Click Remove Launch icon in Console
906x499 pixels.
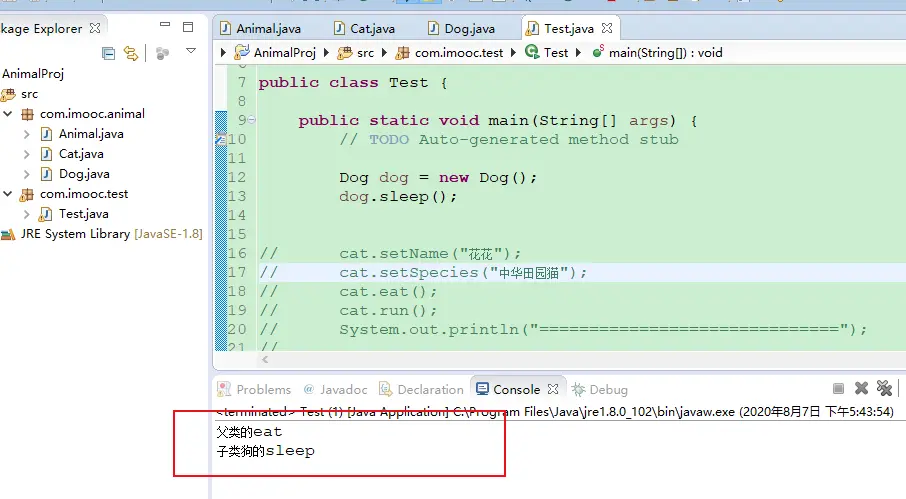pyautogui.click(x=862, y=388)
